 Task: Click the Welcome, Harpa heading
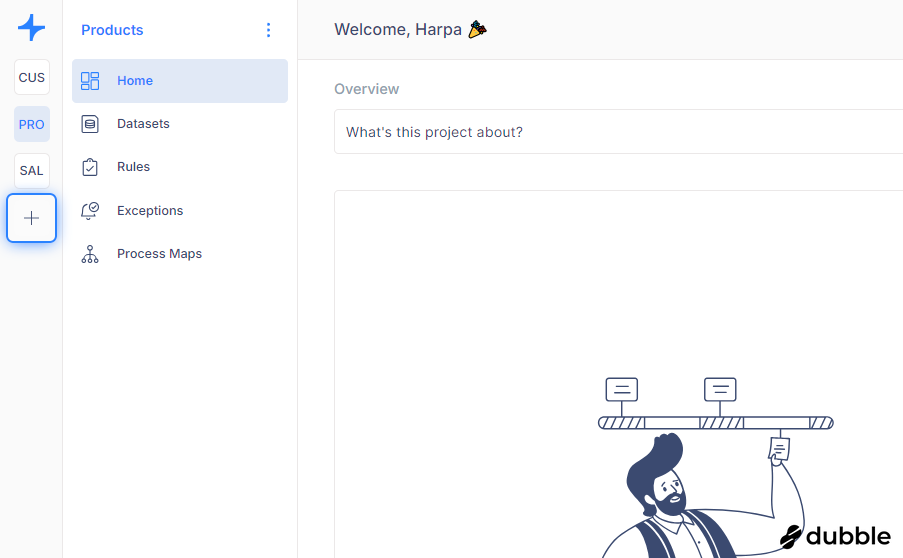click(x=398, y=29)
